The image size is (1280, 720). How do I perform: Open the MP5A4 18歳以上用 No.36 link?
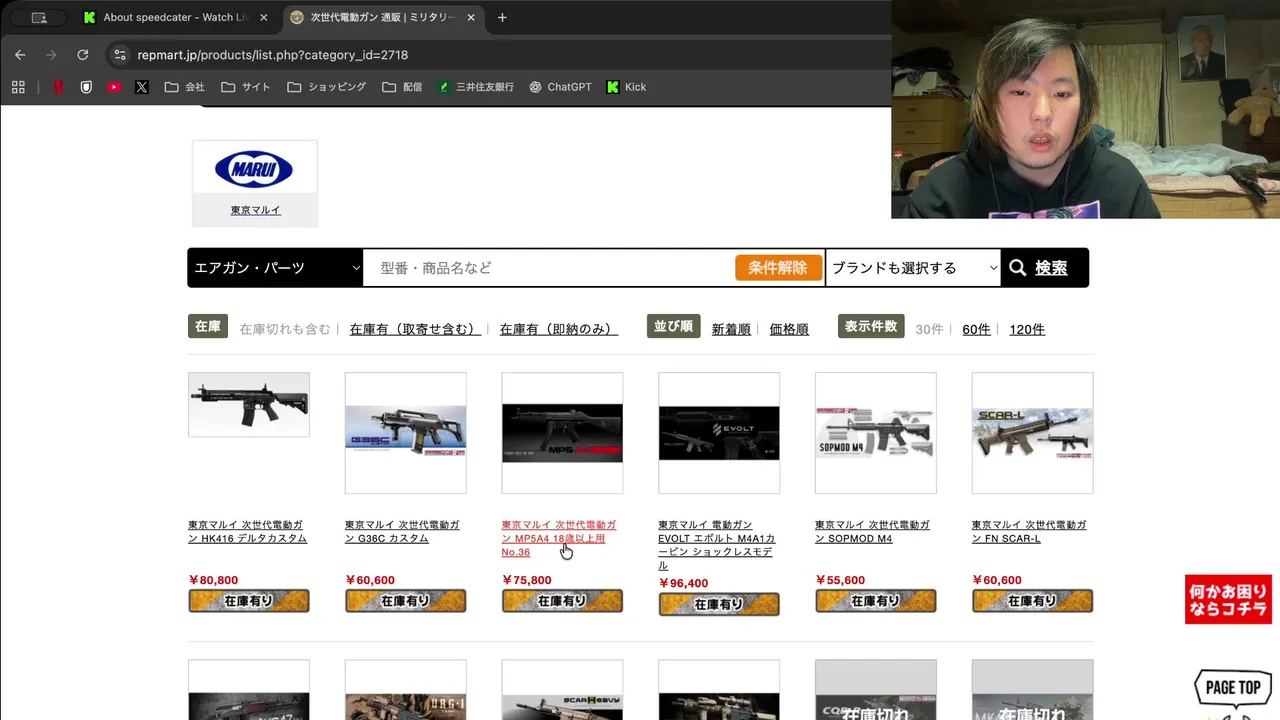(559, 538)
